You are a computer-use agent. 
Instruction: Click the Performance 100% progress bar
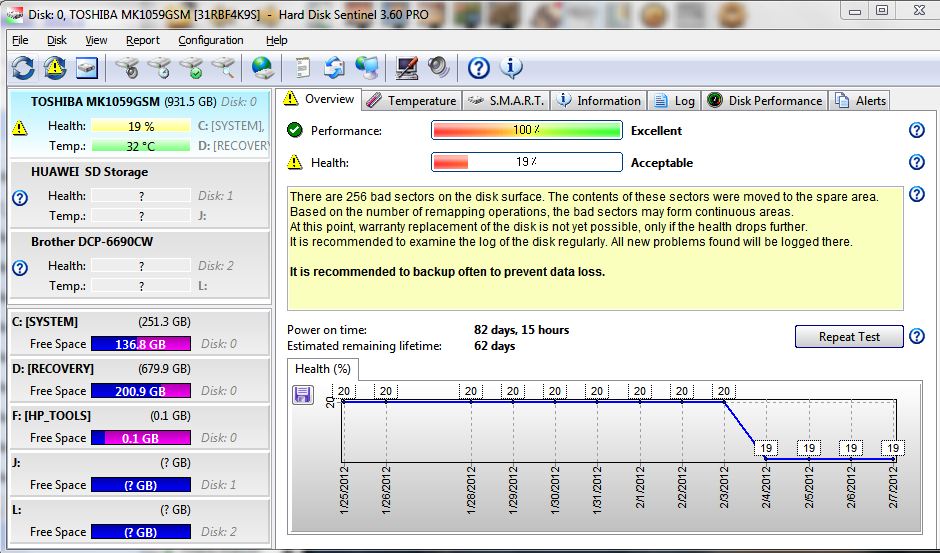coord(526,130)
